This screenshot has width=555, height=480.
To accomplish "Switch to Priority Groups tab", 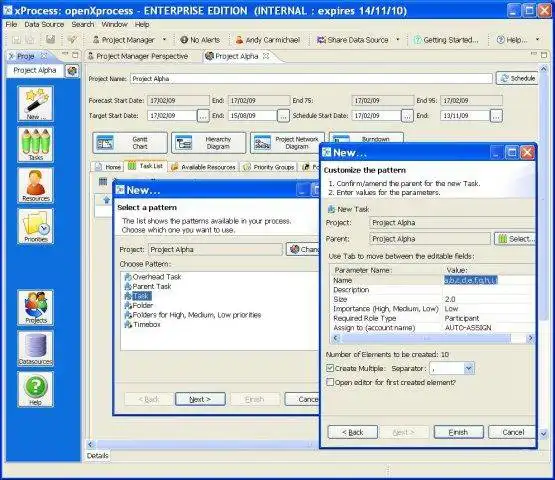I will pyautogui.click(x=269, y=167).
